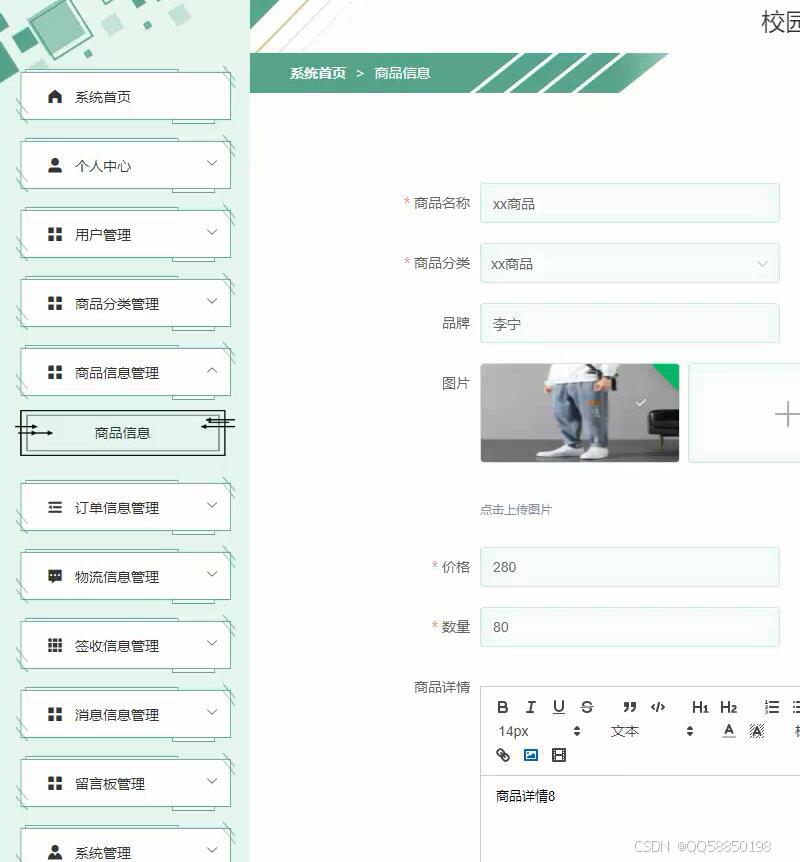Screen dimensions: 800x862
Task: Toggle underline formatting in the editor
Action: pyautogui.click(x=559, y=707)
